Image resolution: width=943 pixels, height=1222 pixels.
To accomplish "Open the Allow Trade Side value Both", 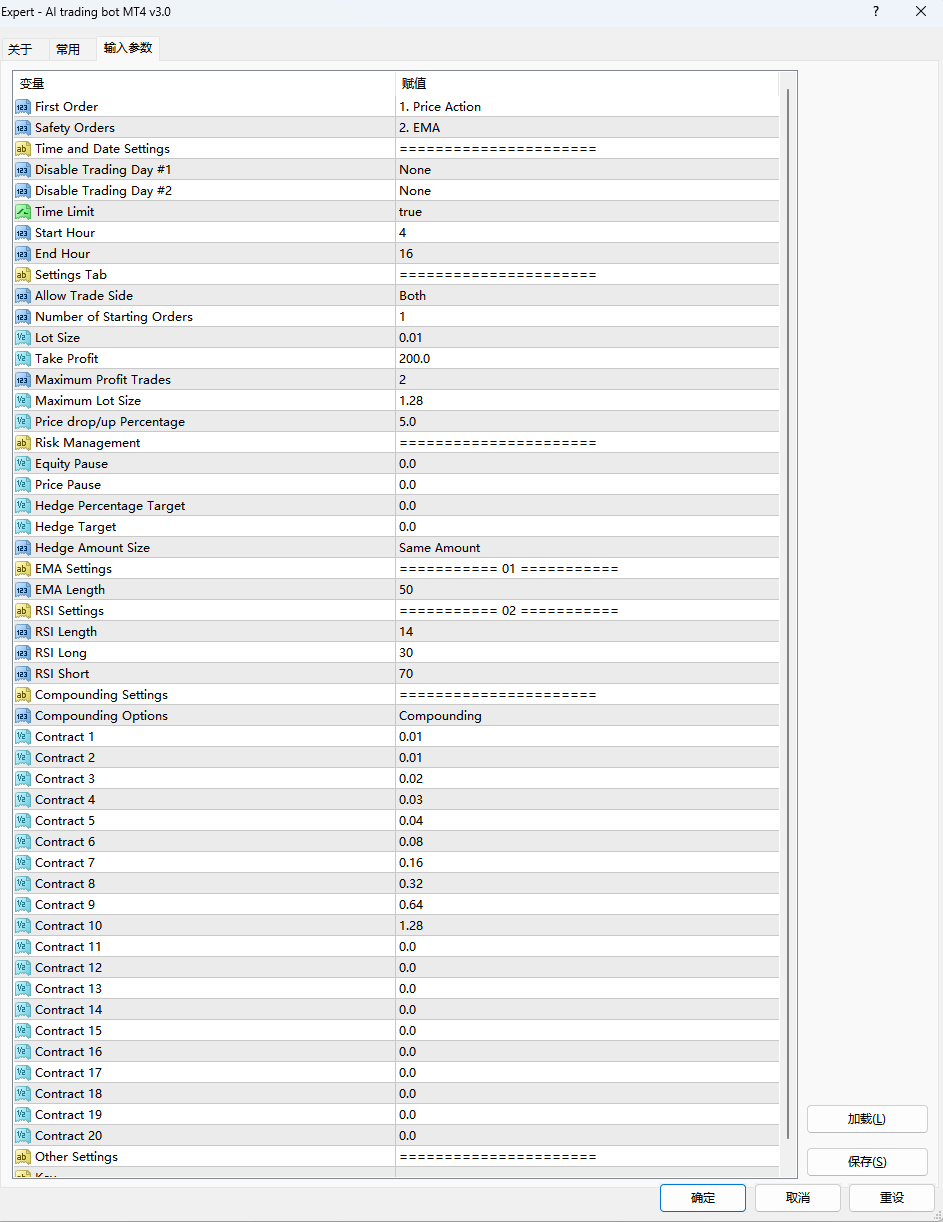I will 412,296.
